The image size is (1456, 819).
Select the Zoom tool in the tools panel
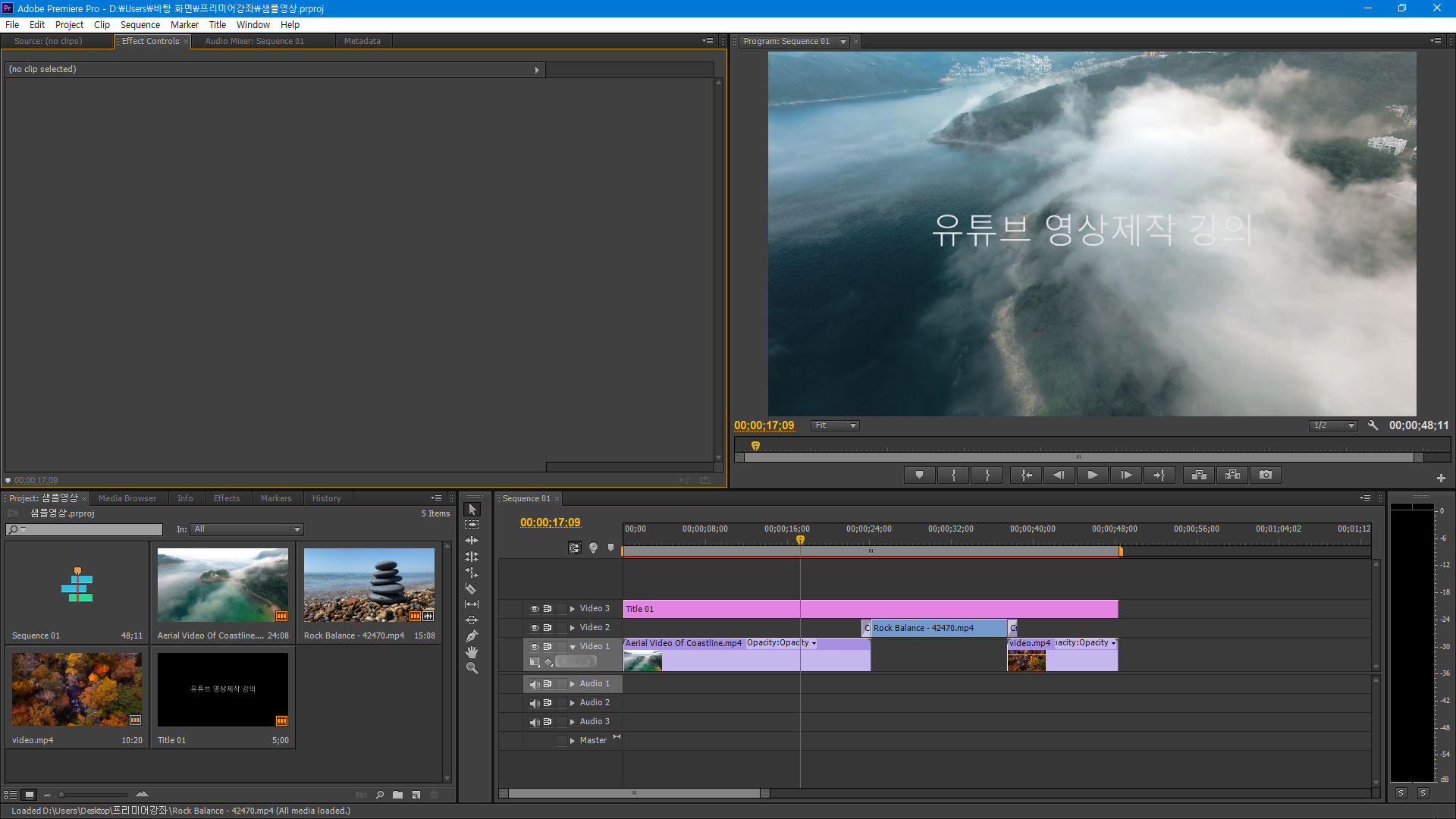point(472,668)
